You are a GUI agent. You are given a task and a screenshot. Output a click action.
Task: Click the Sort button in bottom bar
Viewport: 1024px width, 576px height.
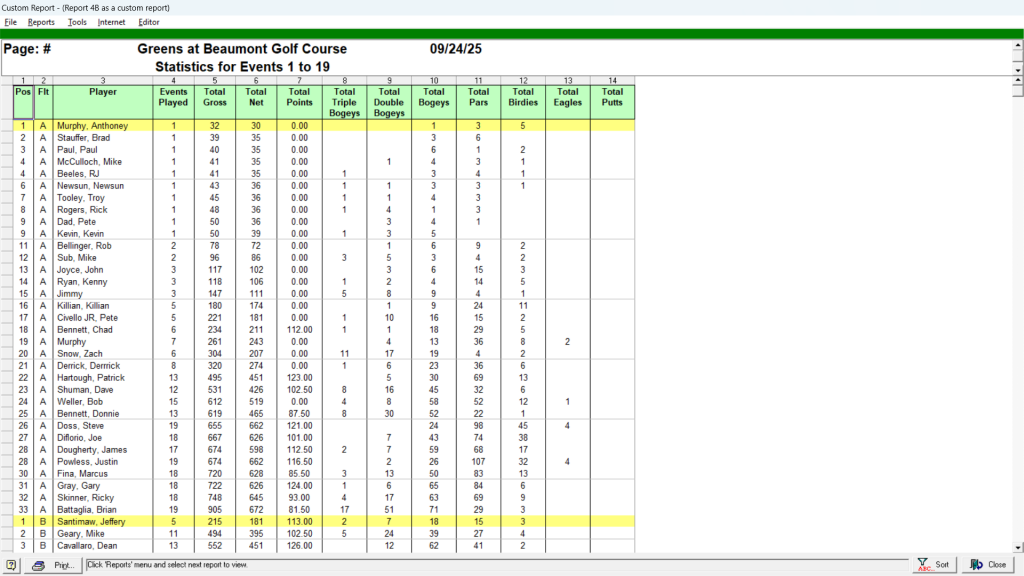933,565
